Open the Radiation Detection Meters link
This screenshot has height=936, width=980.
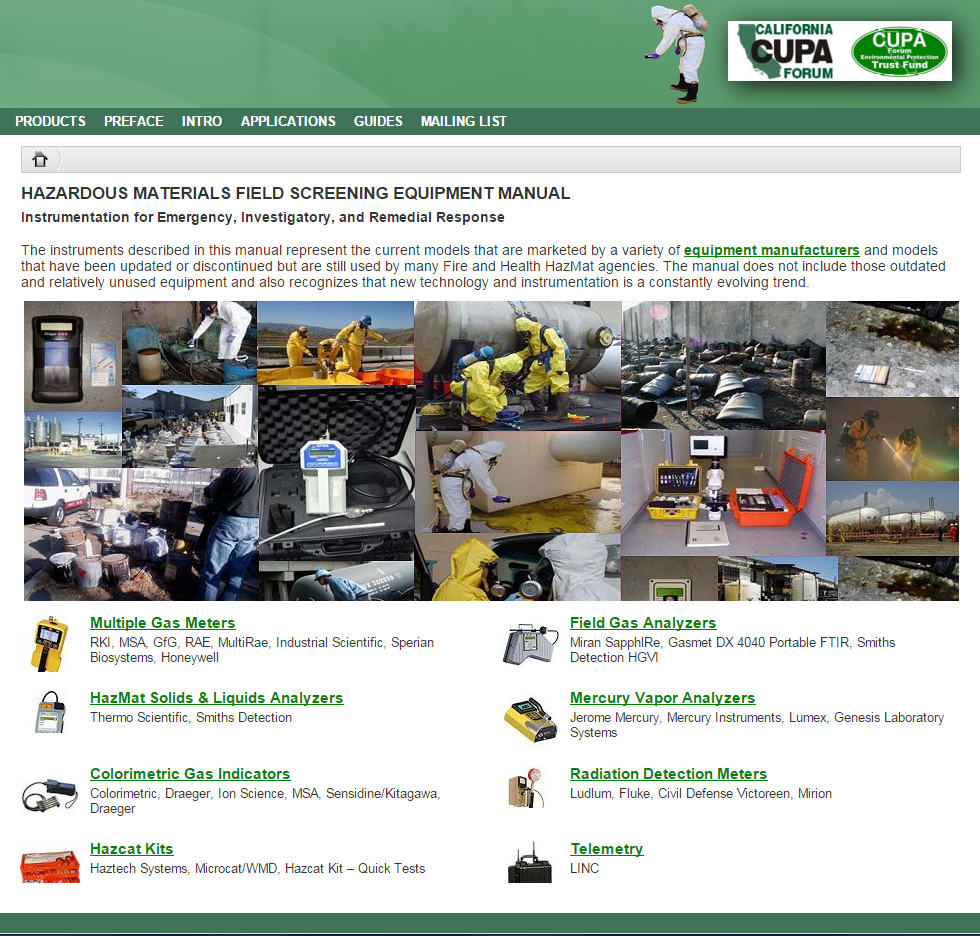[x=668, y=774]
